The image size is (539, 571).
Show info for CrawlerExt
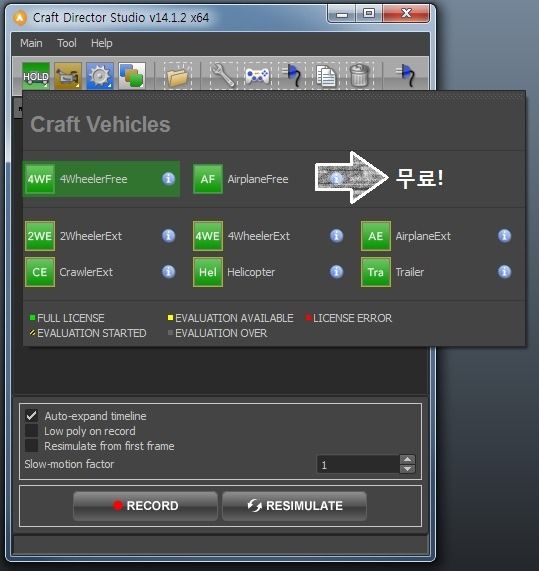168,272
